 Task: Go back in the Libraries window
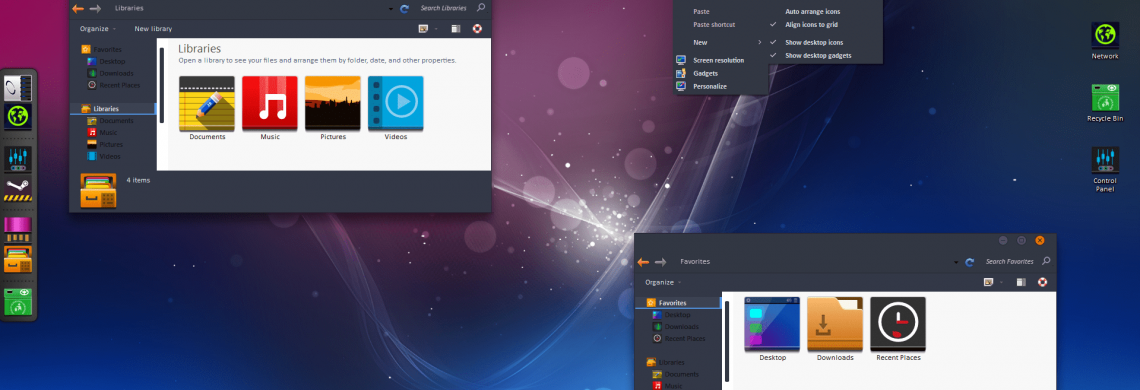[x=78, y=9]
